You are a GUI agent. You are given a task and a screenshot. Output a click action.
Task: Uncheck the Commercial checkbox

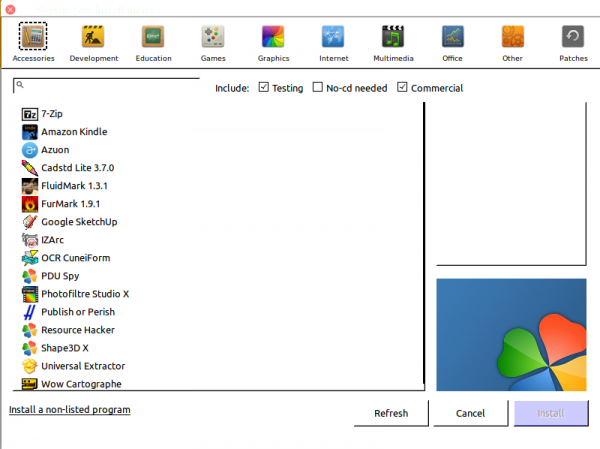(x=402, y=87)
